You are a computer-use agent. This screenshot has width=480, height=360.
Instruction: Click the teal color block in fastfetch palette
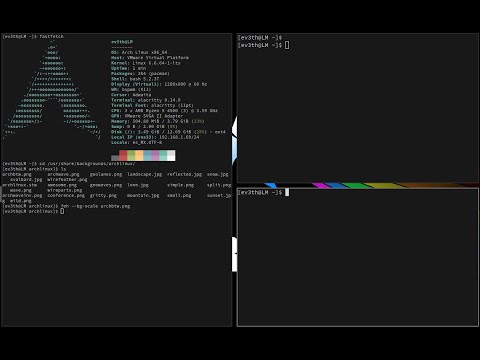[163, 155]
